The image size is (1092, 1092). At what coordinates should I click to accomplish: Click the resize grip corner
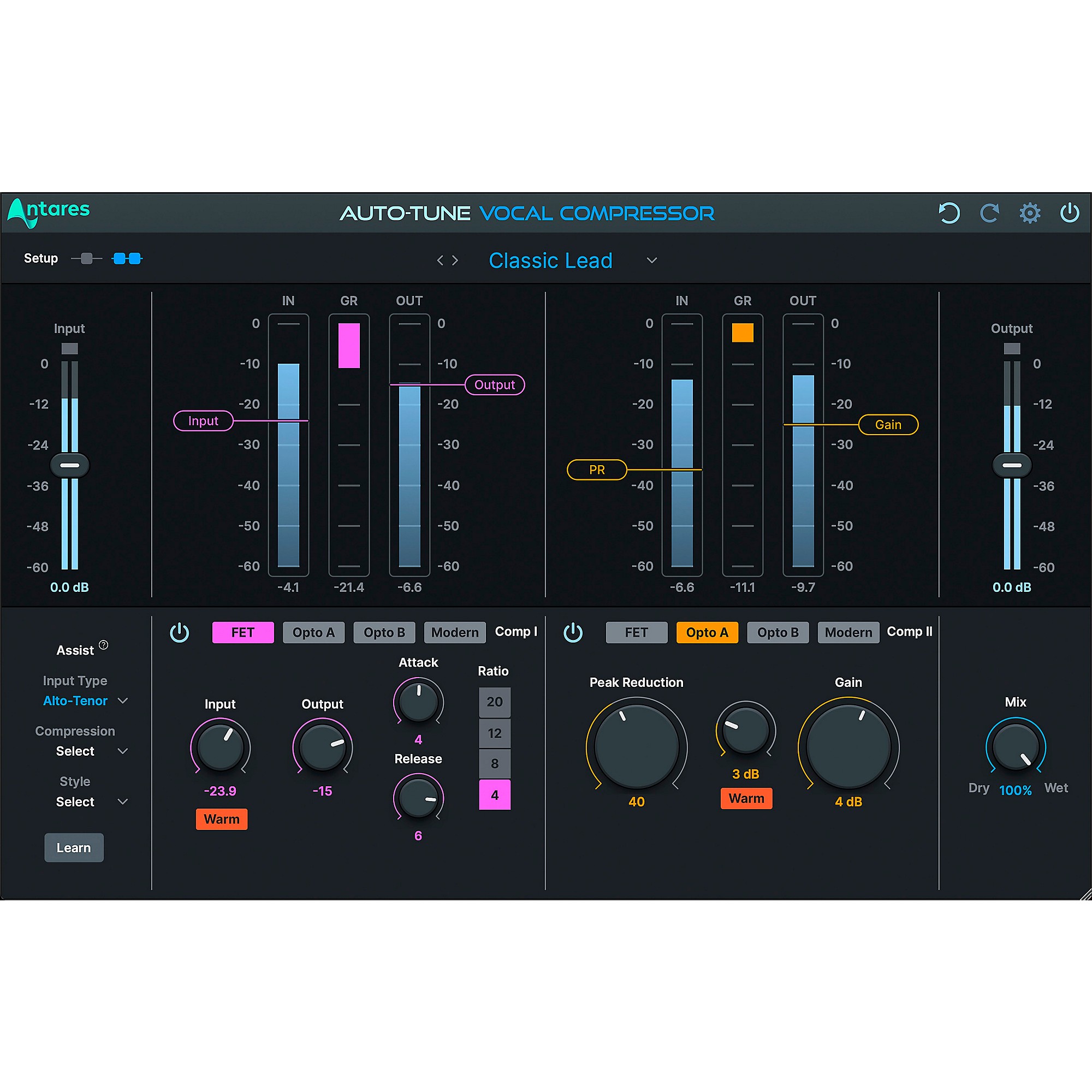pos(1085,894)
